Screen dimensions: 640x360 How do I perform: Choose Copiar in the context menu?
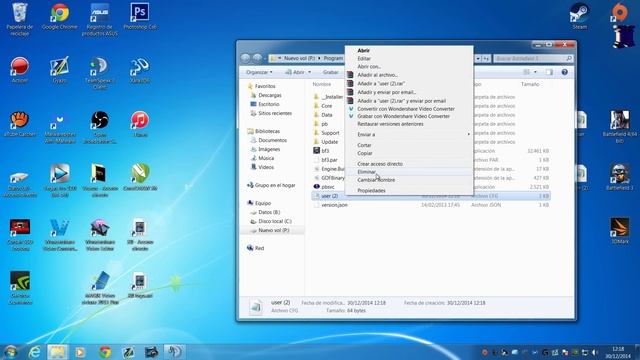409,153
